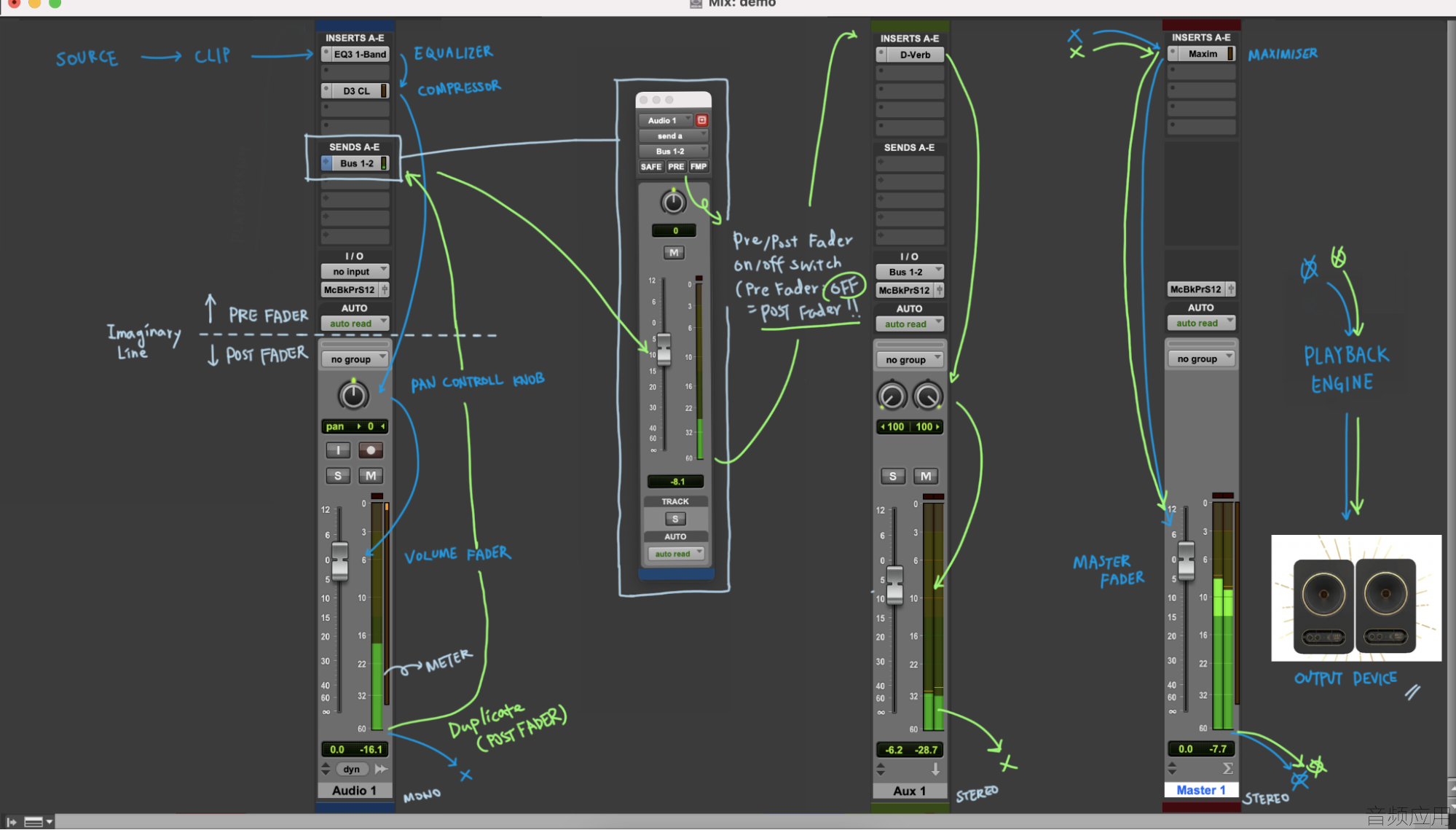Click the bypass dot left of D3 CL

tap(327, 90)
